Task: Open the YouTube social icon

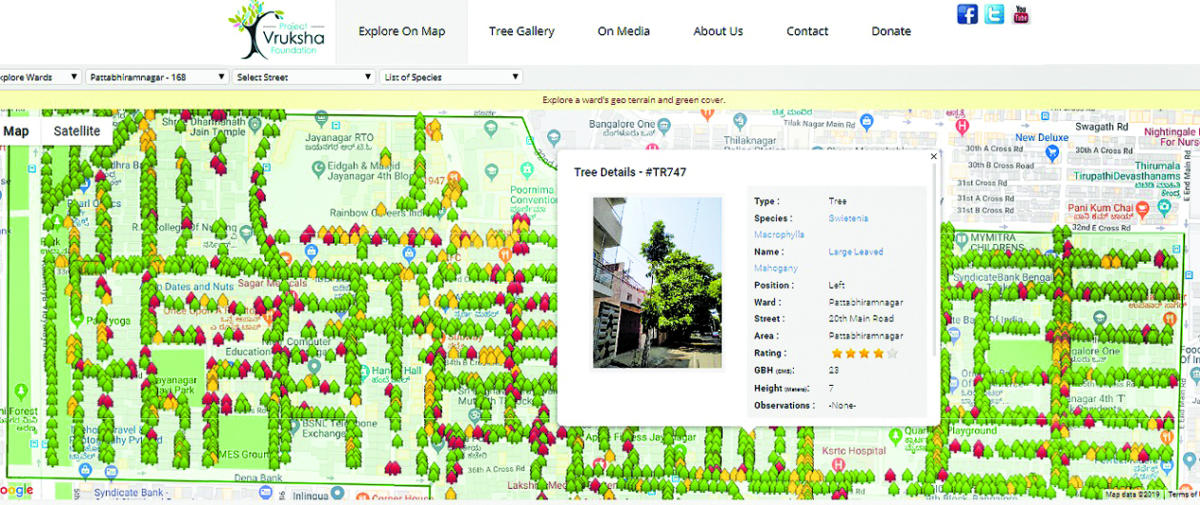Action: click(1020, 14)
